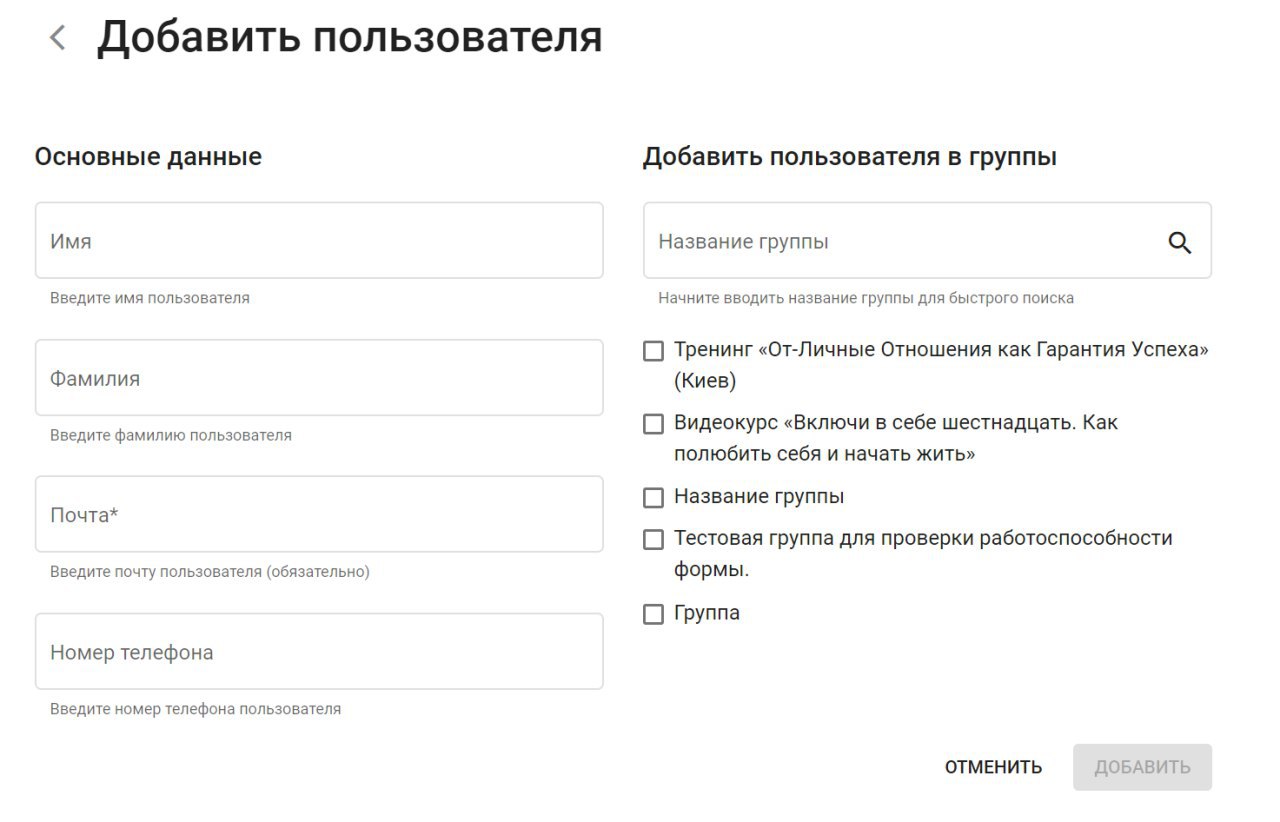Click the «Основные данные» section heading
1280x822 pixels.
148,157
